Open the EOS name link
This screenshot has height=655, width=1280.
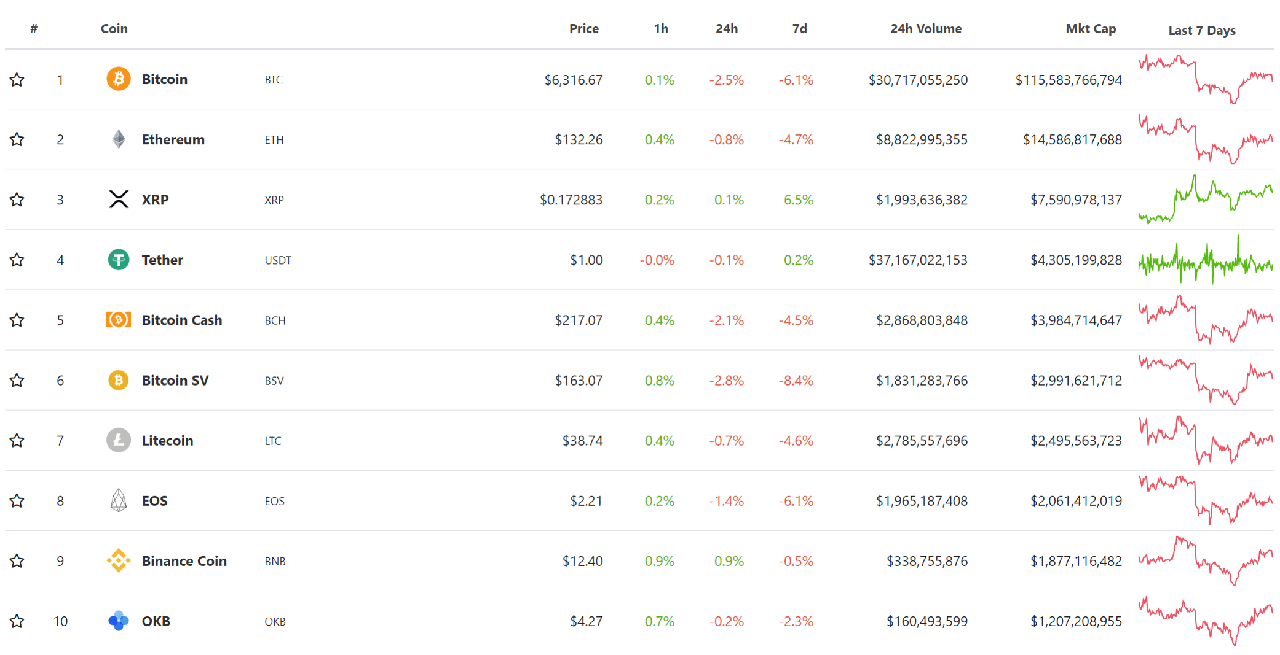pos(154,500)
